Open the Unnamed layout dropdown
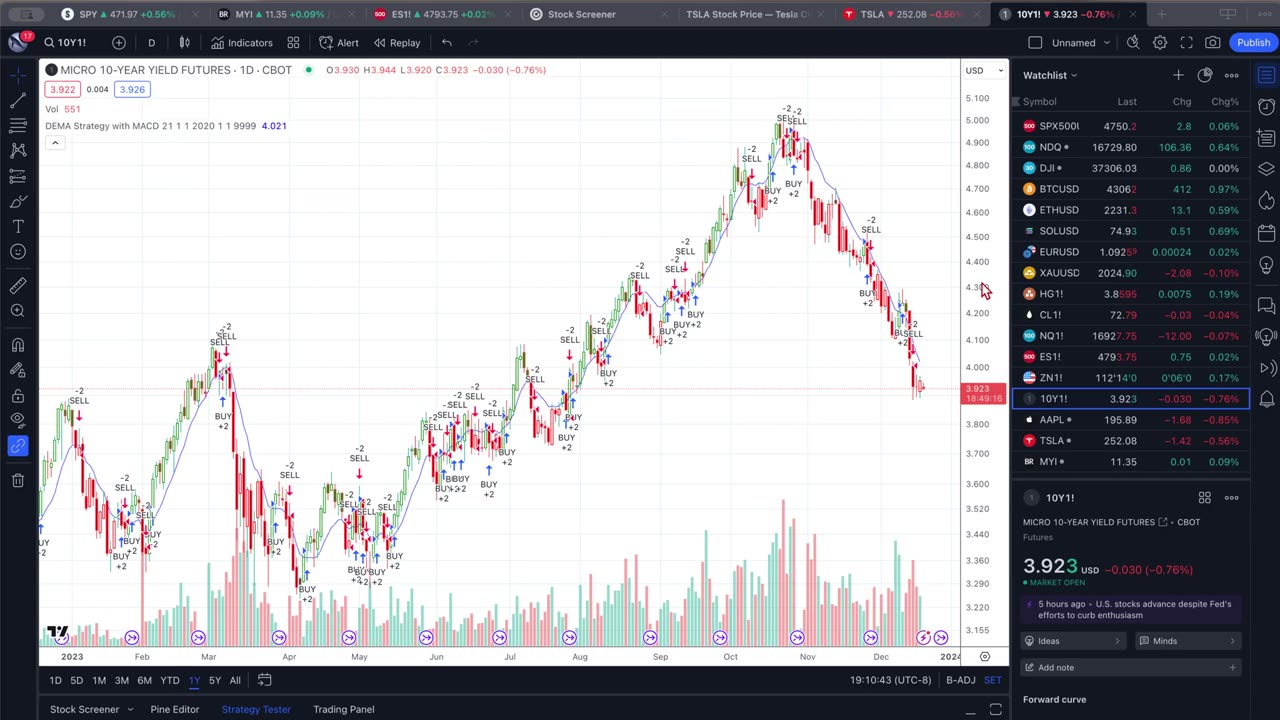Screen dimensions: 1280x720 [x=1081, y=43]
